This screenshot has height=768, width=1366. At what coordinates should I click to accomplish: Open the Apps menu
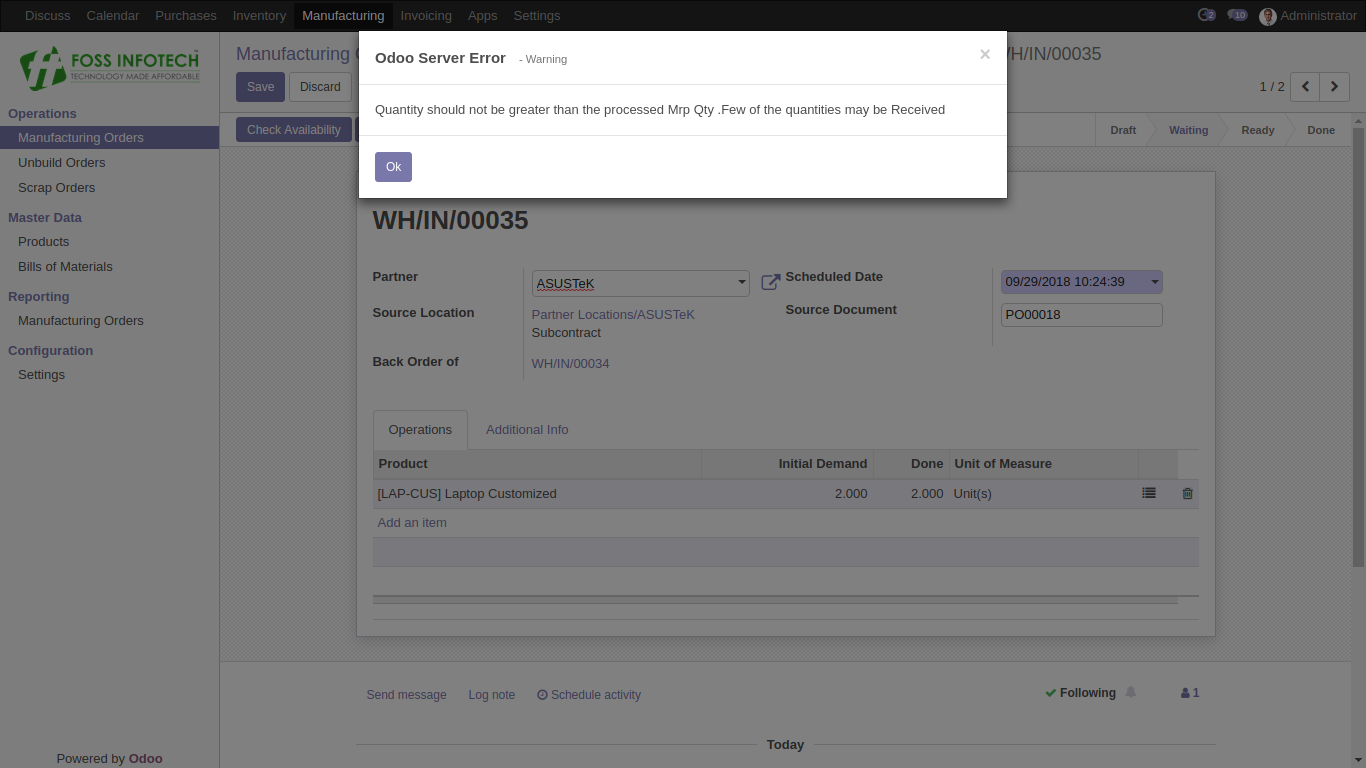tap(483, 16)
